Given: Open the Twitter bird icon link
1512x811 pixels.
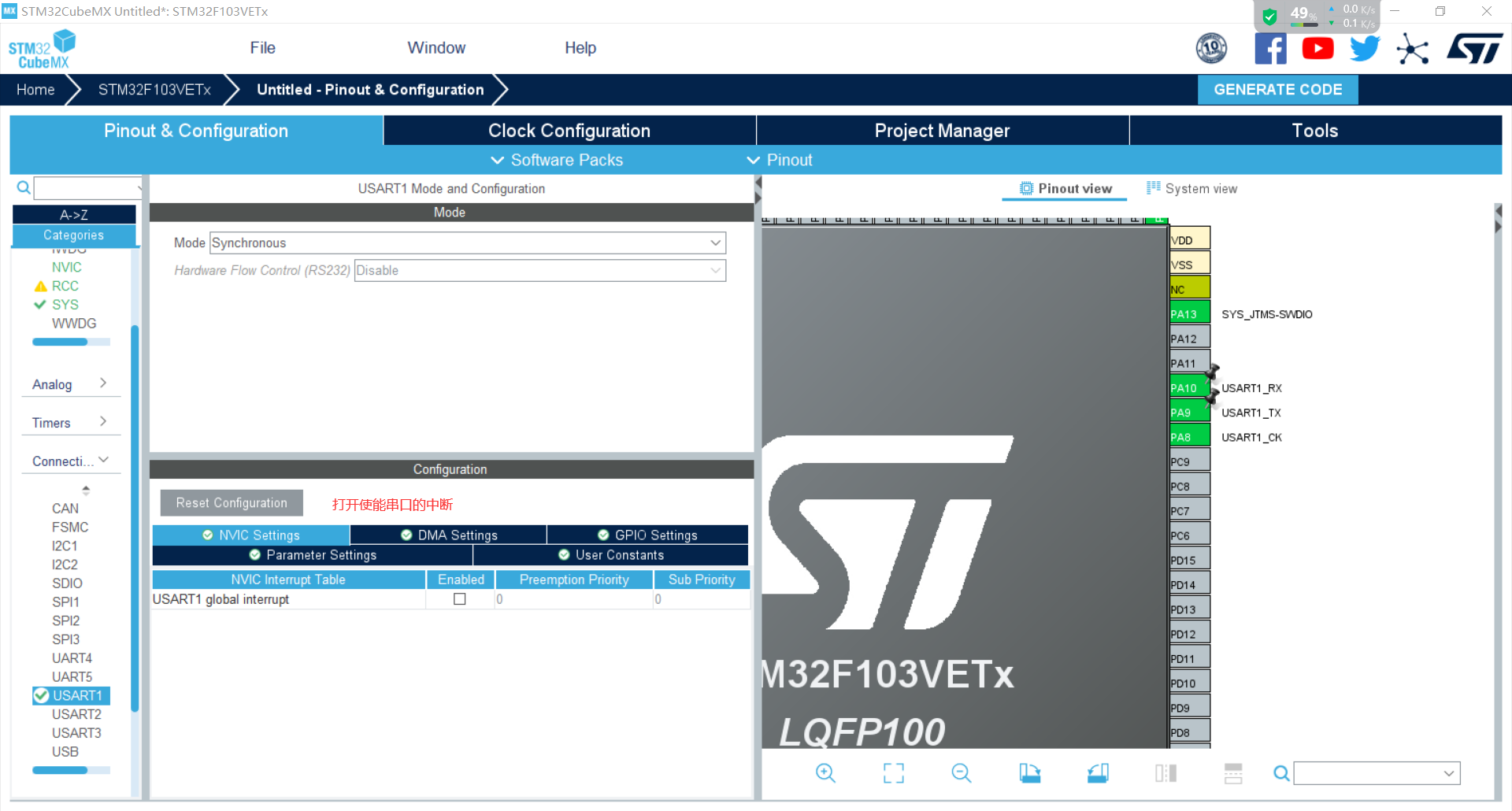Looking at the screenshot, I should [x=1365, y=49].
